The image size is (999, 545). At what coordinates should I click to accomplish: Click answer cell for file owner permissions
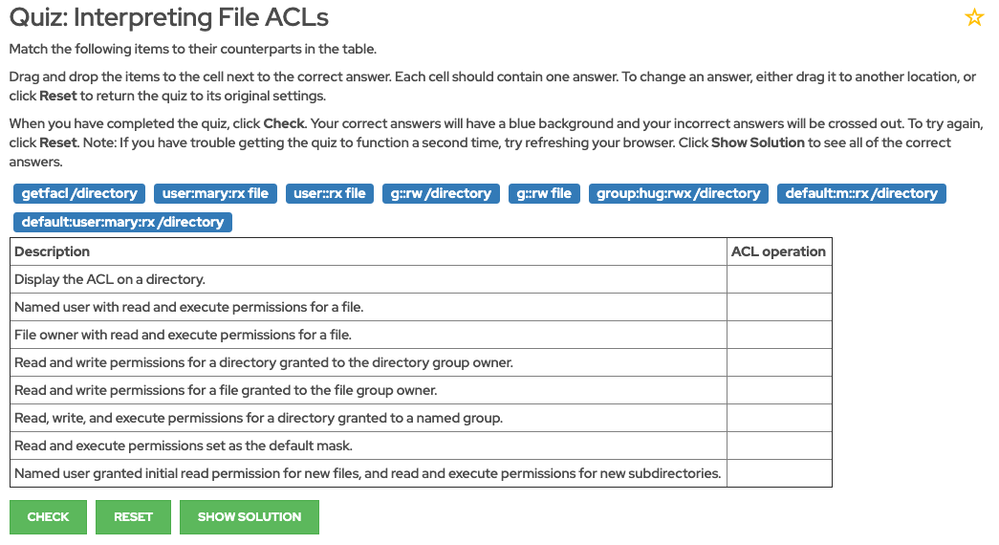(779, 335)
